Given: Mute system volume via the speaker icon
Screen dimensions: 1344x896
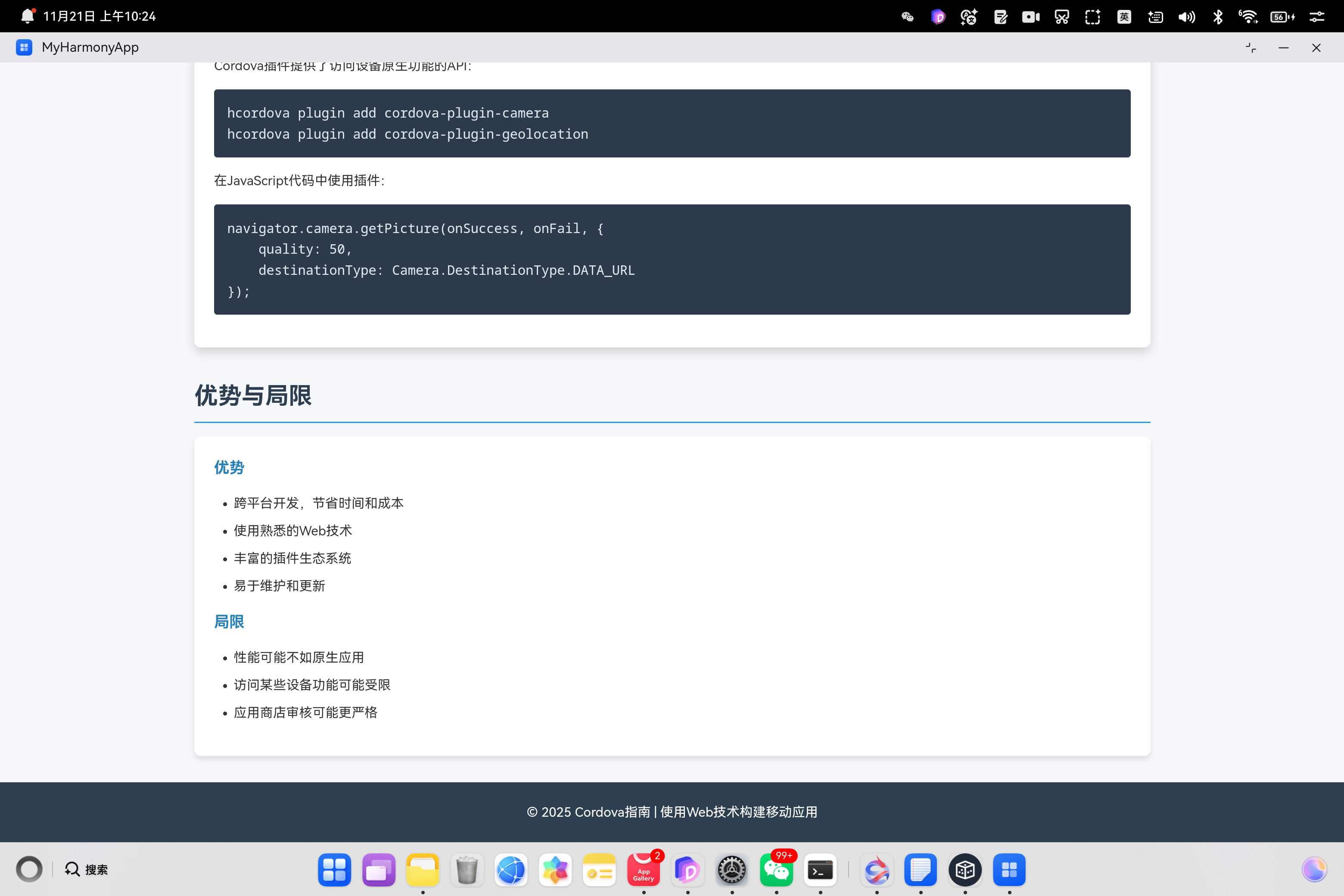Looking at the screenshot, I should point(1186,16).
